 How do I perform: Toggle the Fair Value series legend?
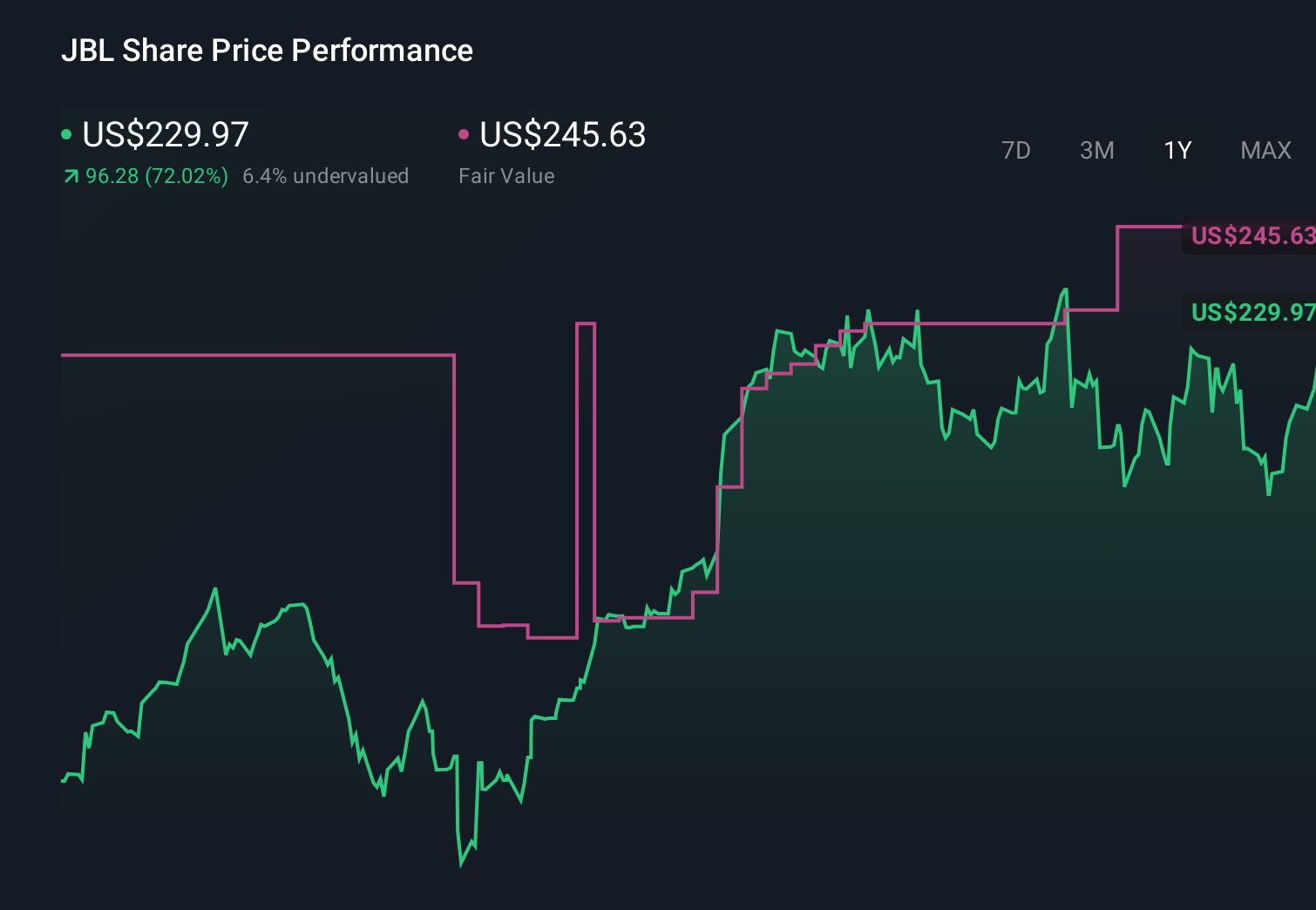click(562, 135)
